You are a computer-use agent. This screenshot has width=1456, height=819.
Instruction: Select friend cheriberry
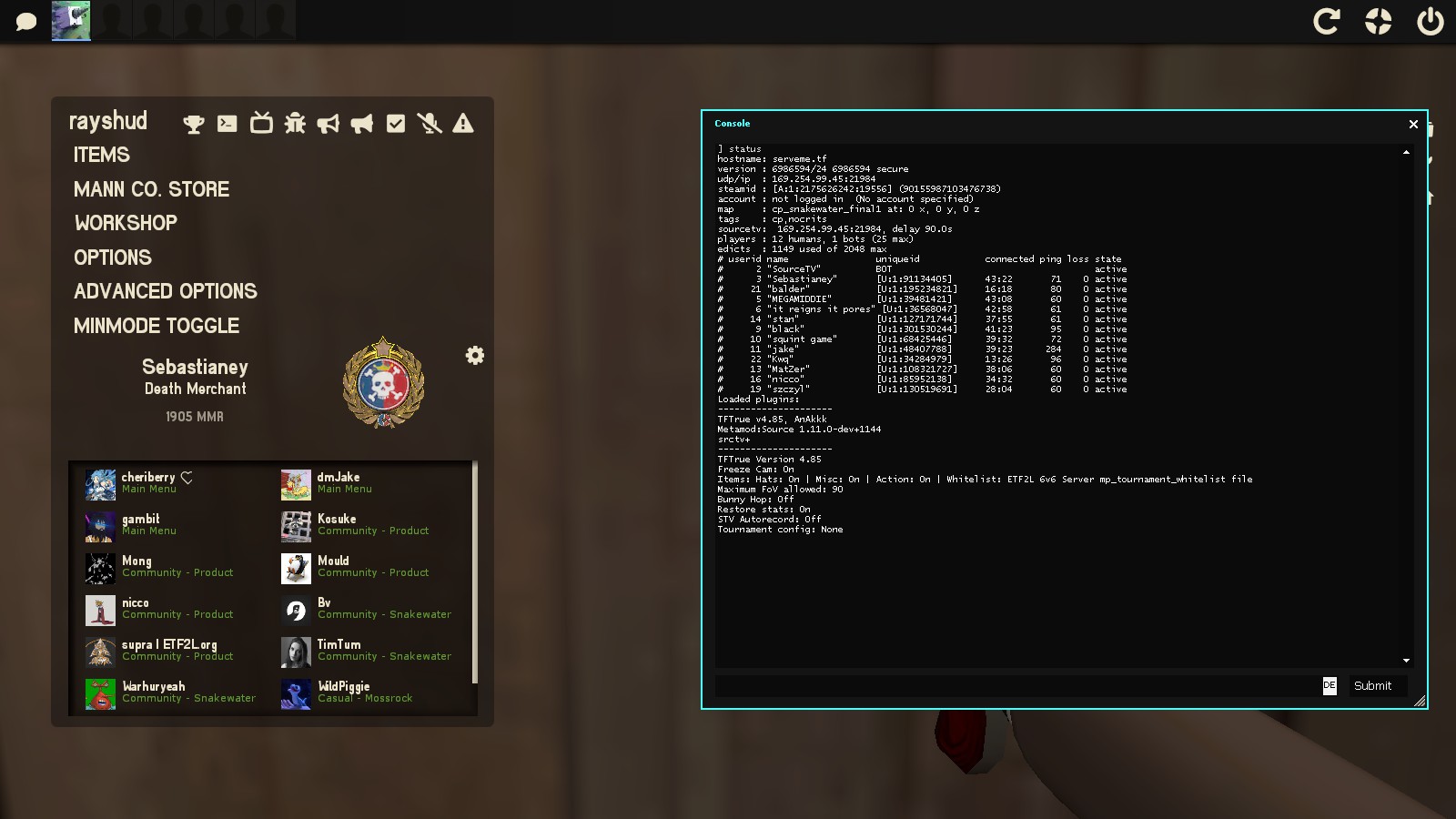pyautogui.click(x=177, y=484)
